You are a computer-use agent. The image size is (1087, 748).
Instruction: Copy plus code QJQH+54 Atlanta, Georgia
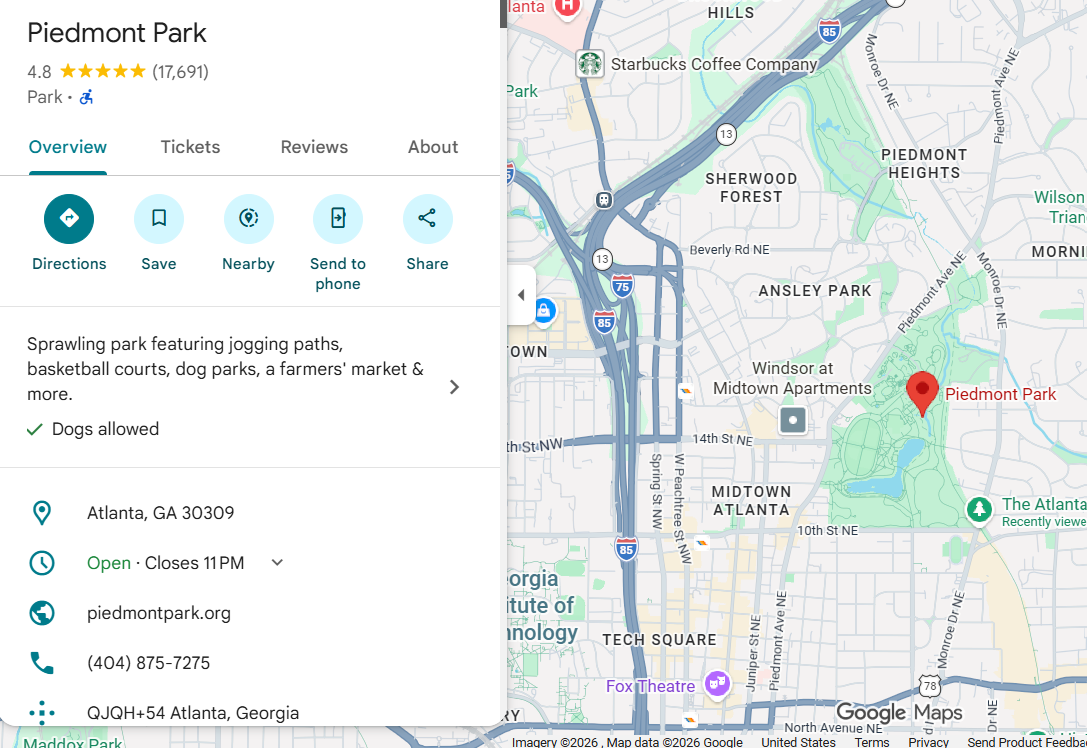click(x=193, y=713)
